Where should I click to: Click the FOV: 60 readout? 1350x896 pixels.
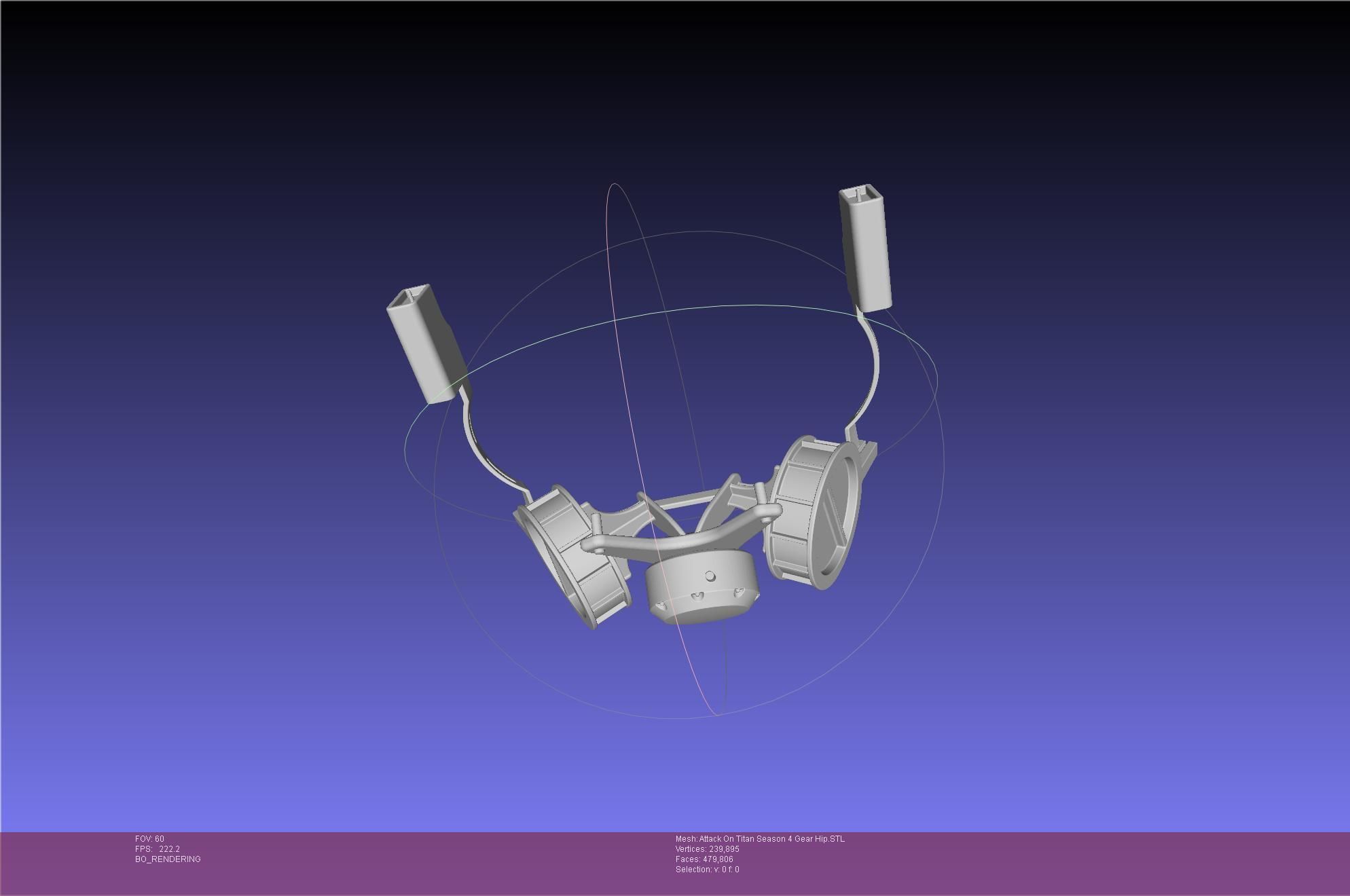[149, 839]
